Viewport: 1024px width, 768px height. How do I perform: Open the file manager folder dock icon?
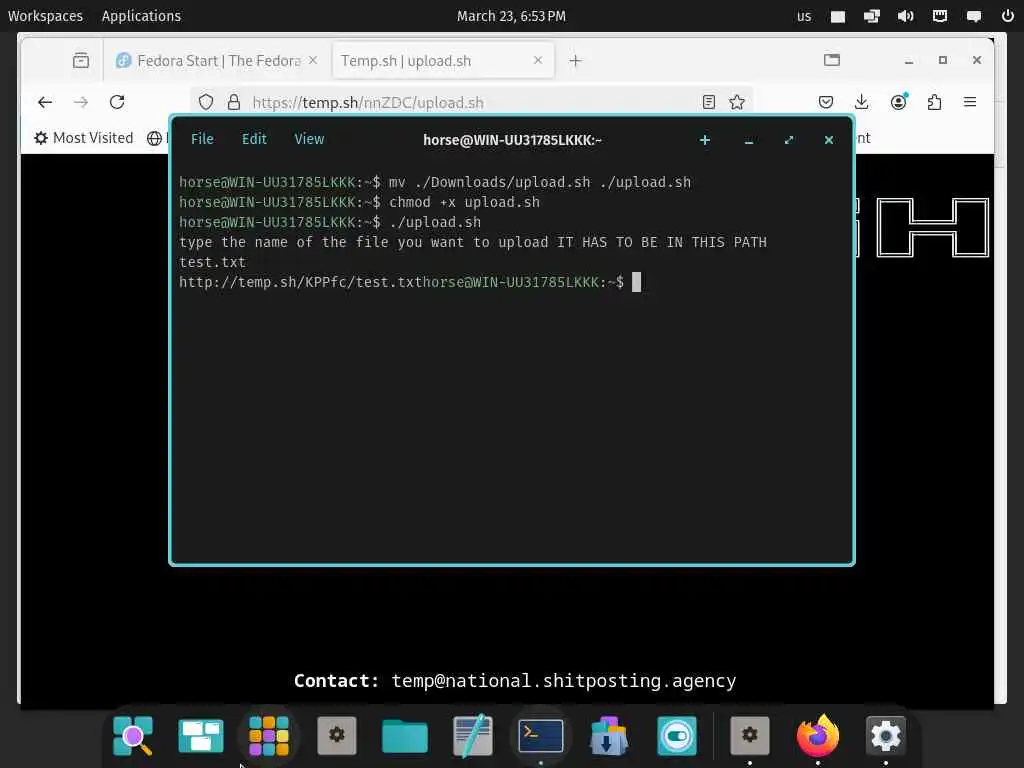point(405,736)
